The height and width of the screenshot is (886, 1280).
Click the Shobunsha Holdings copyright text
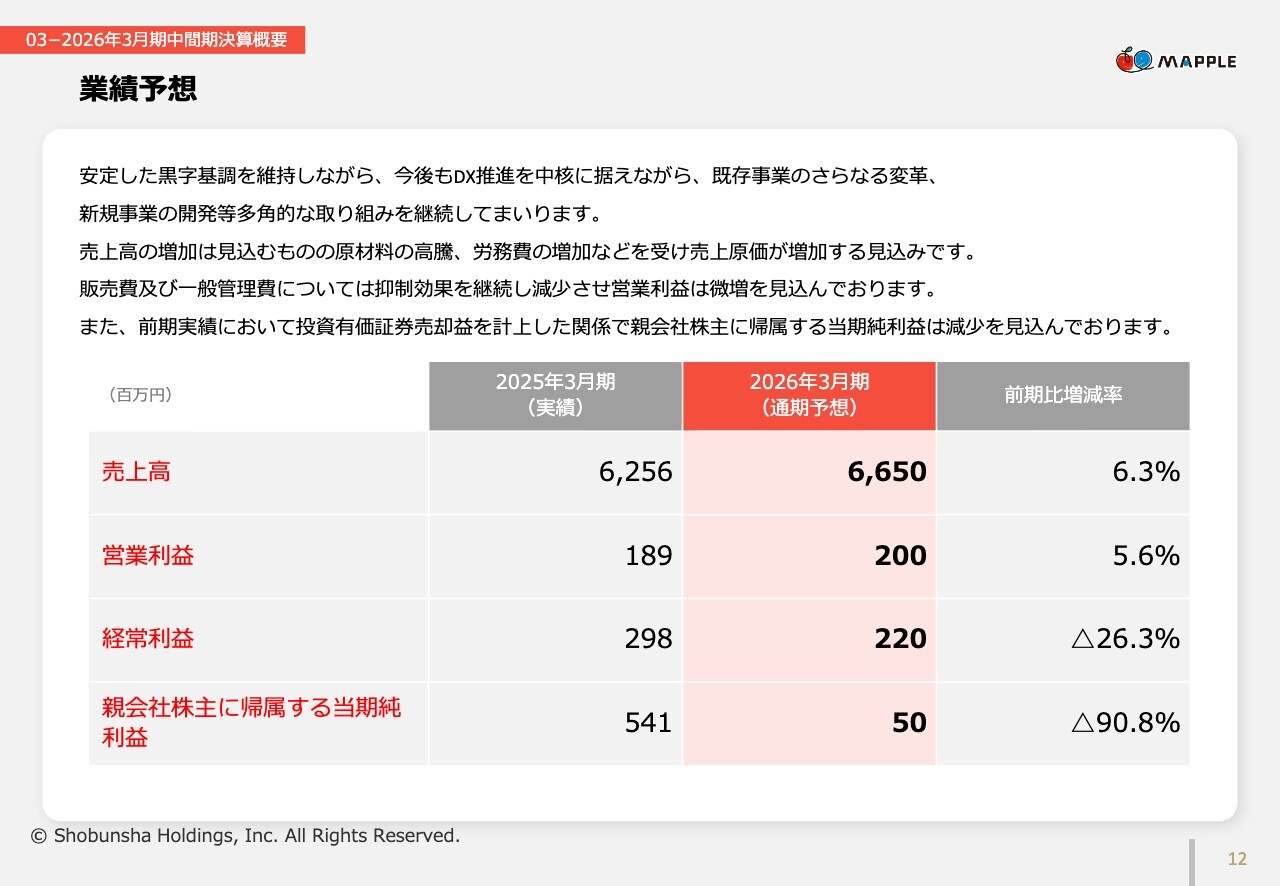(245, 836)
